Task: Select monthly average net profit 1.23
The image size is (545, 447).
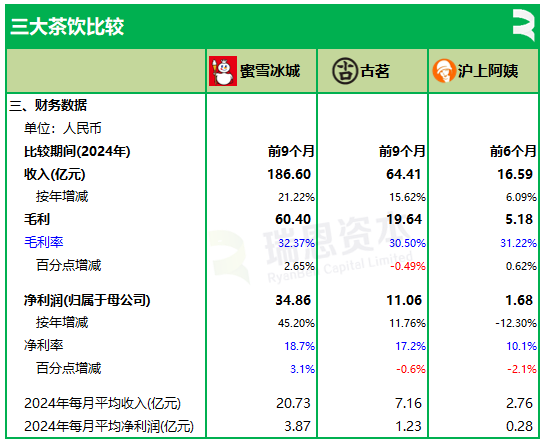Action: 408,426
